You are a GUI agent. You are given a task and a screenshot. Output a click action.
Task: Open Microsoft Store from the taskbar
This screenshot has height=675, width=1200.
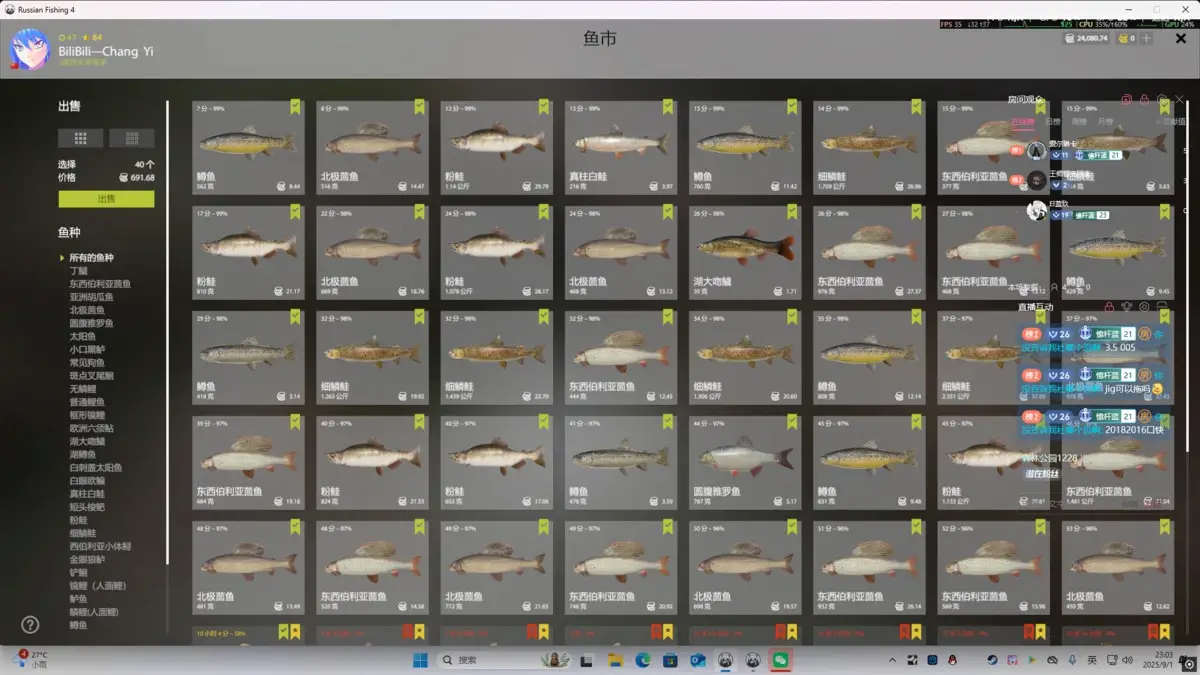670,660
